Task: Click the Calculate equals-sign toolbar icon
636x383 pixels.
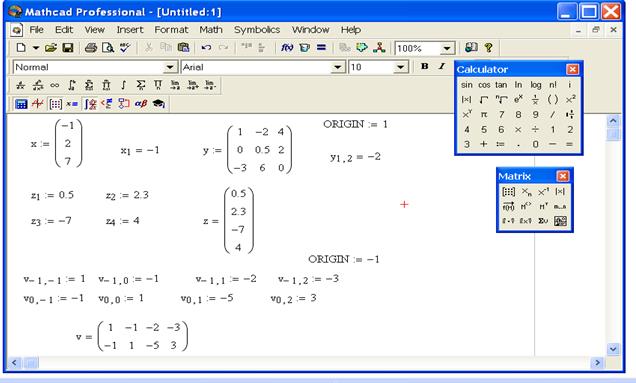Action: 321,48
